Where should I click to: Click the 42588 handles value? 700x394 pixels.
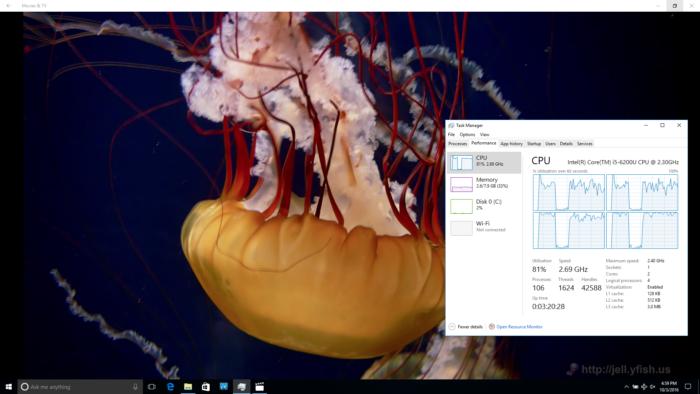(x=591, y=288)
